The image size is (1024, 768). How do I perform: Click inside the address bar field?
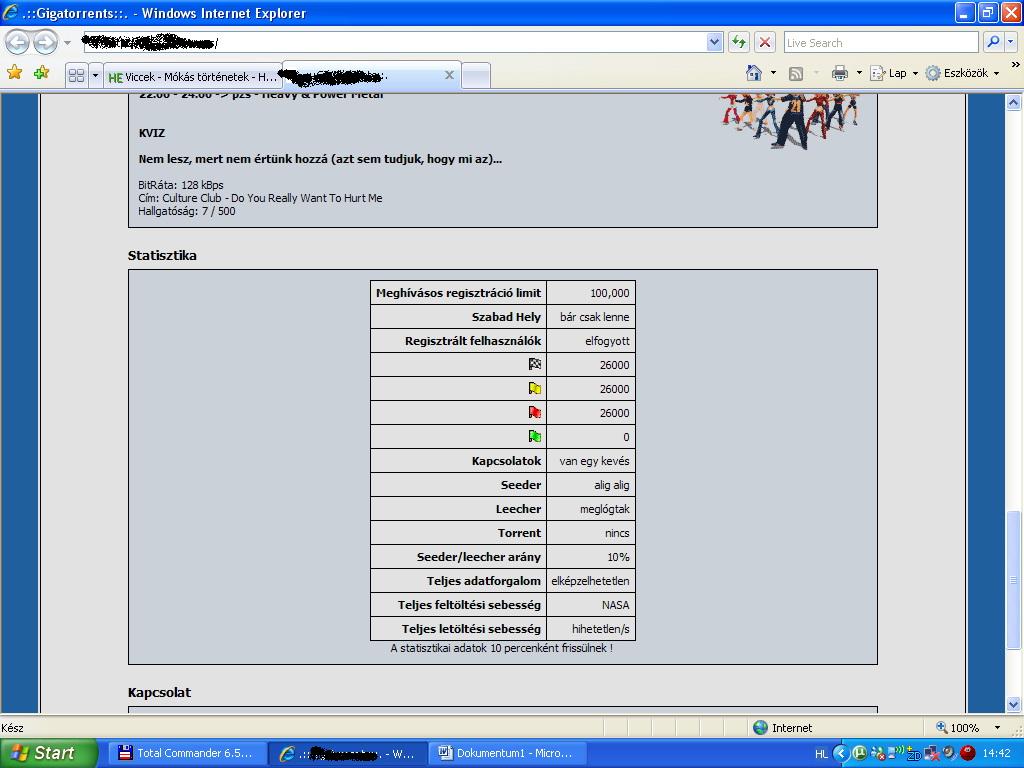(x=394, y=43)
